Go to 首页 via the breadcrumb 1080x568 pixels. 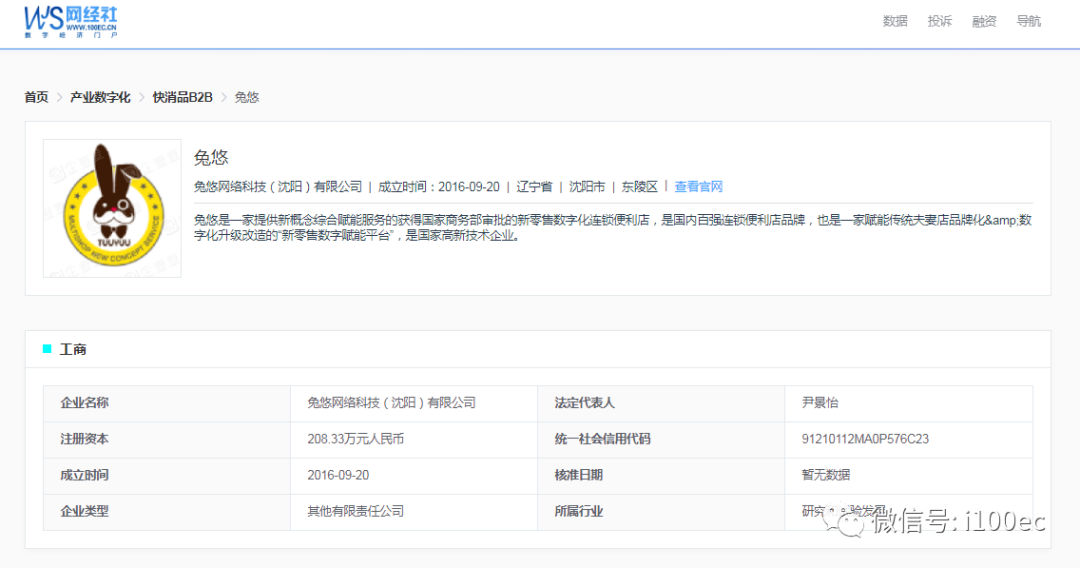[36, 97]
